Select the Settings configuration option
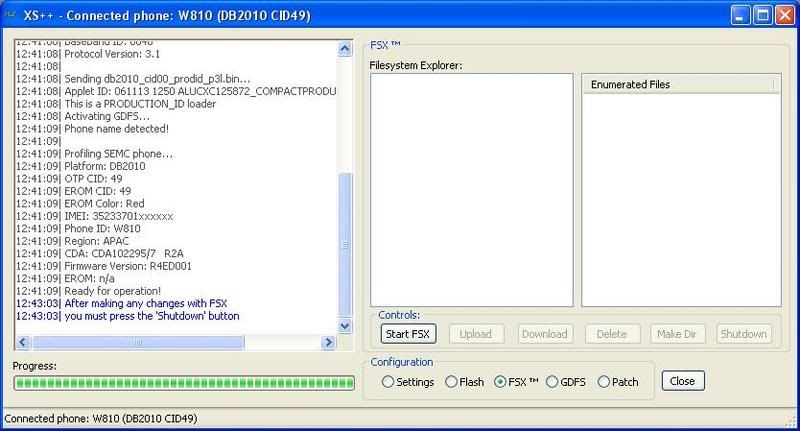The image size is (800, 431). (x=388, y=382)
